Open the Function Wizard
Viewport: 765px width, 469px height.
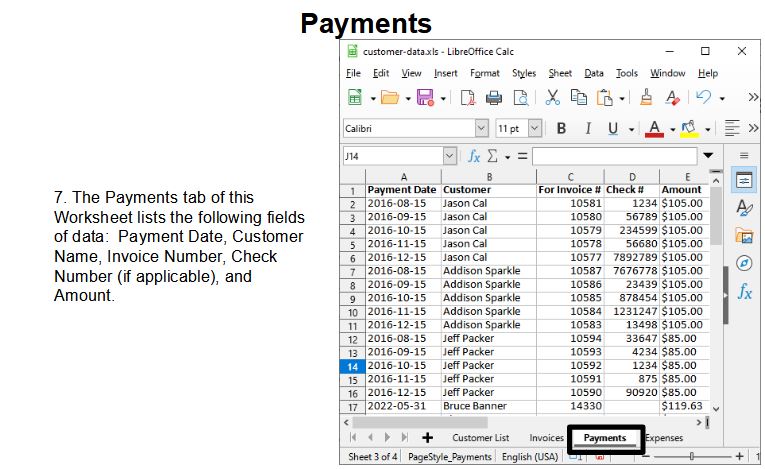tap(474, 156)
